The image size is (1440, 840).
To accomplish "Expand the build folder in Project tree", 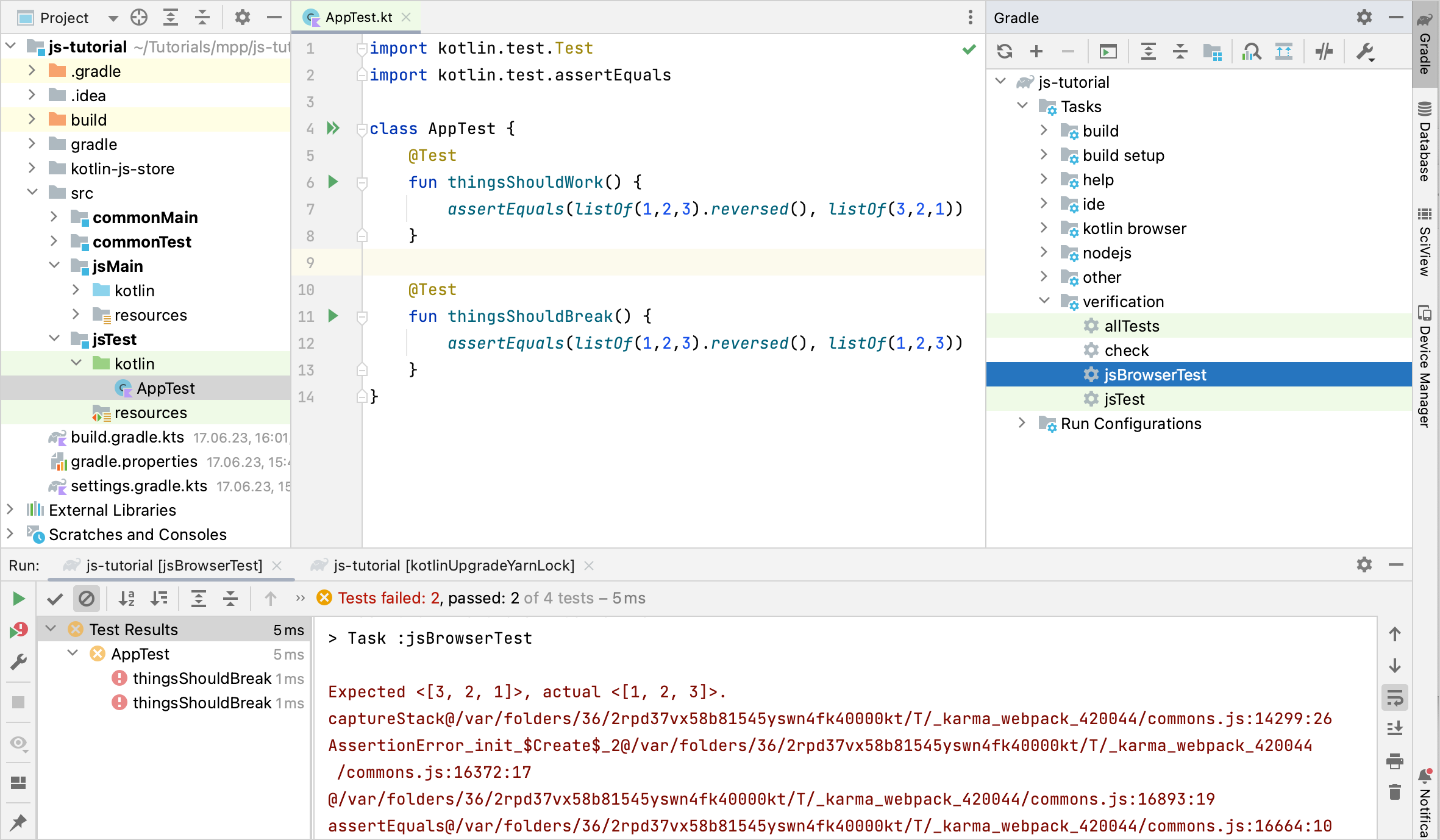I will pyautogui.click(x=32, y=119).
